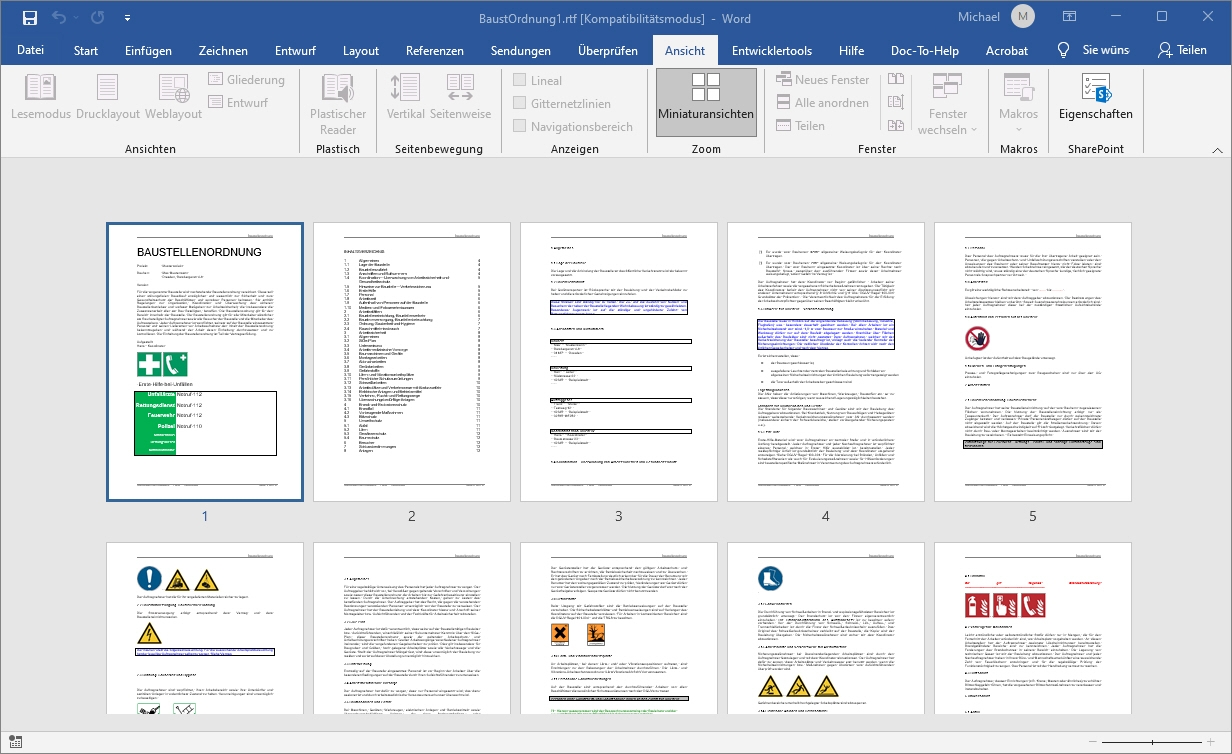Open the Datei tab
This screenshot has width=1232, height=754.
point(30,50)
